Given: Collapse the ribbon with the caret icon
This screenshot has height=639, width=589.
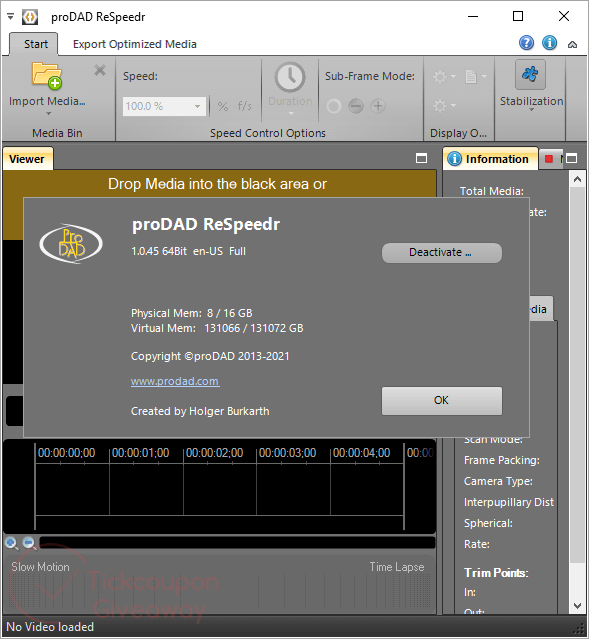Looking at the screenshot, I should pyautogui.click(x=572, y=44).
